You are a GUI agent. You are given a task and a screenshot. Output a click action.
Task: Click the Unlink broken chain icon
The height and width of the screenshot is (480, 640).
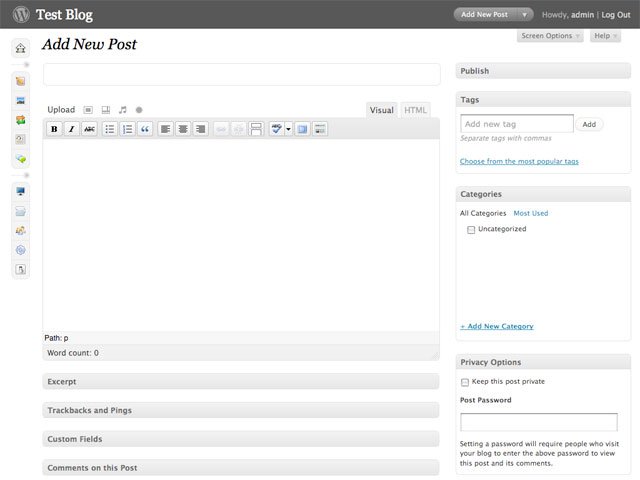point(238,129)
